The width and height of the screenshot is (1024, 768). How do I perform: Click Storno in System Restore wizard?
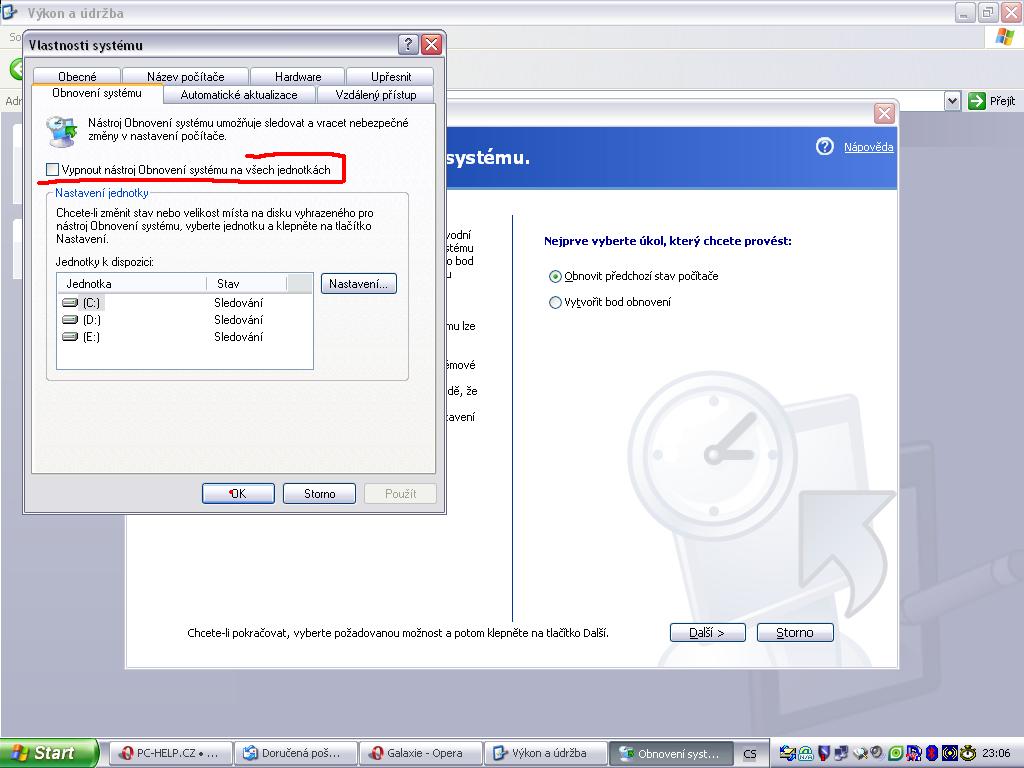click(795, 632)
